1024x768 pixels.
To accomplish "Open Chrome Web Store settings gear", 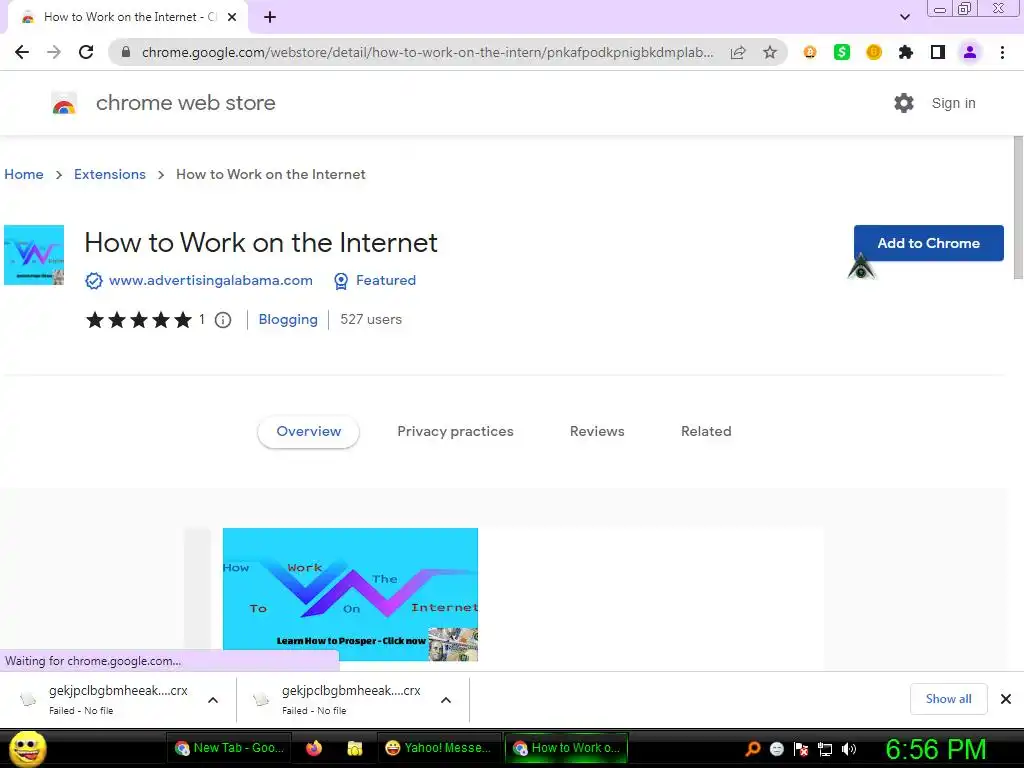I will coord(904,103).
